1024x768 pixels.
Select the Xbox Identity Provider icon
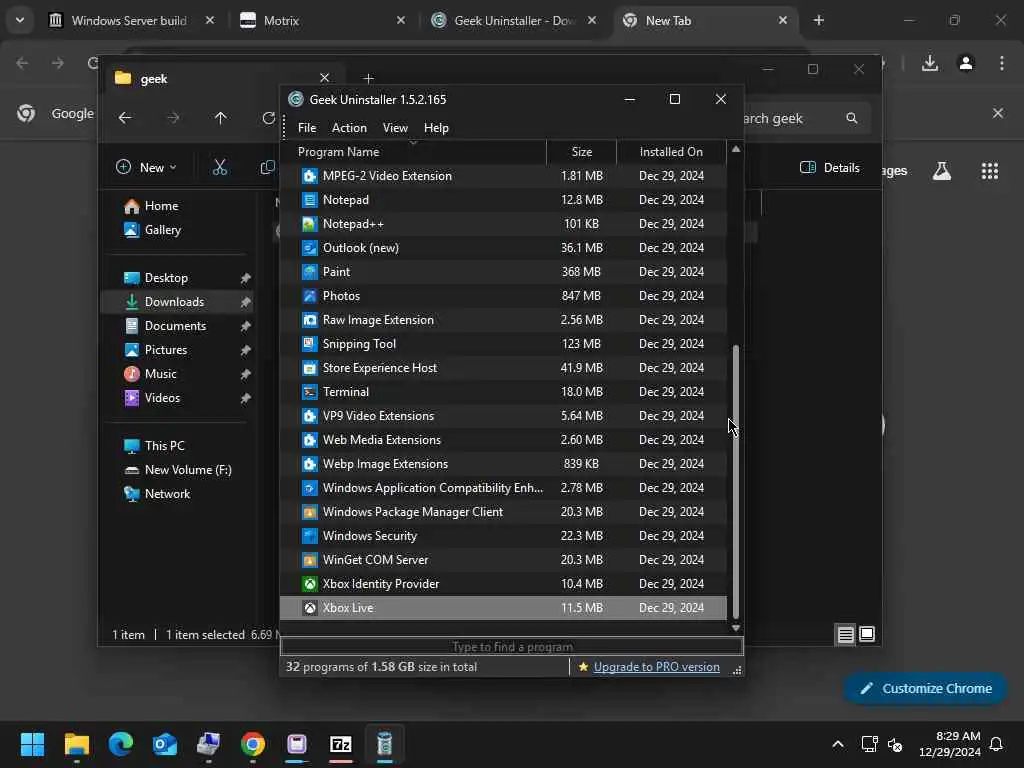(310, 584)
